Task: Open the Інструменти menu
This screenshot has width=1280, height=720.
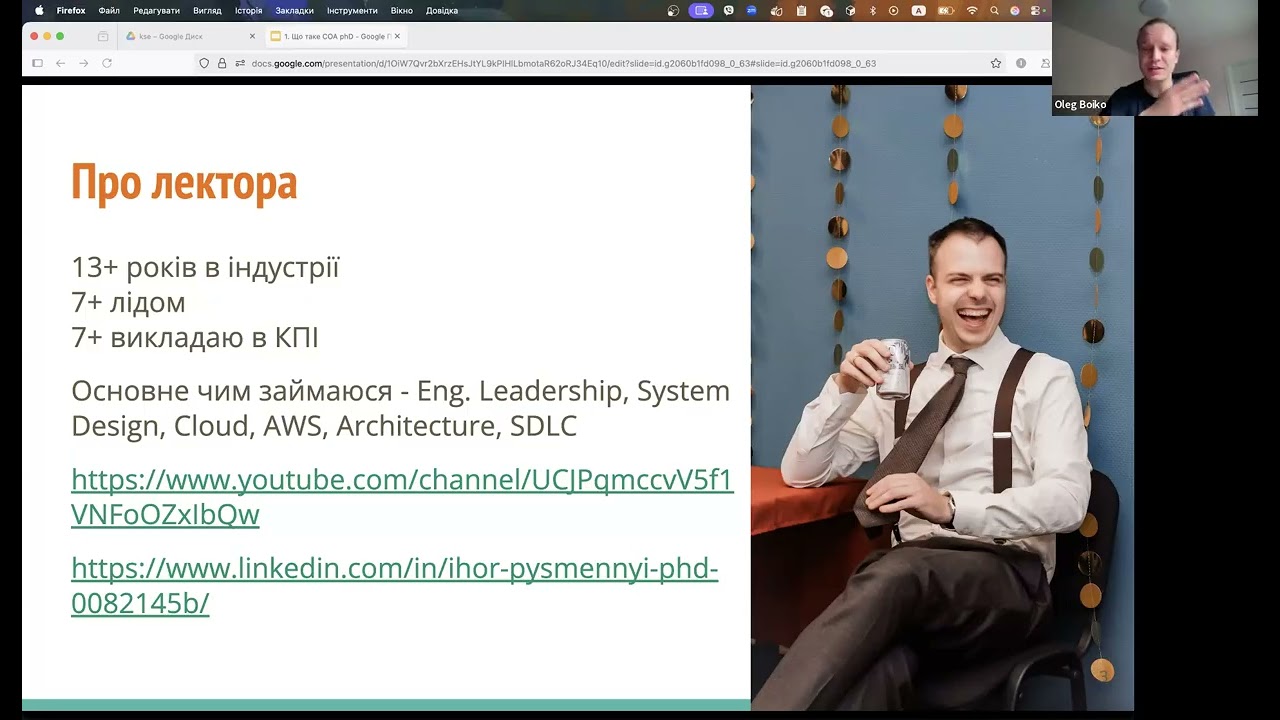Action: 352,10
